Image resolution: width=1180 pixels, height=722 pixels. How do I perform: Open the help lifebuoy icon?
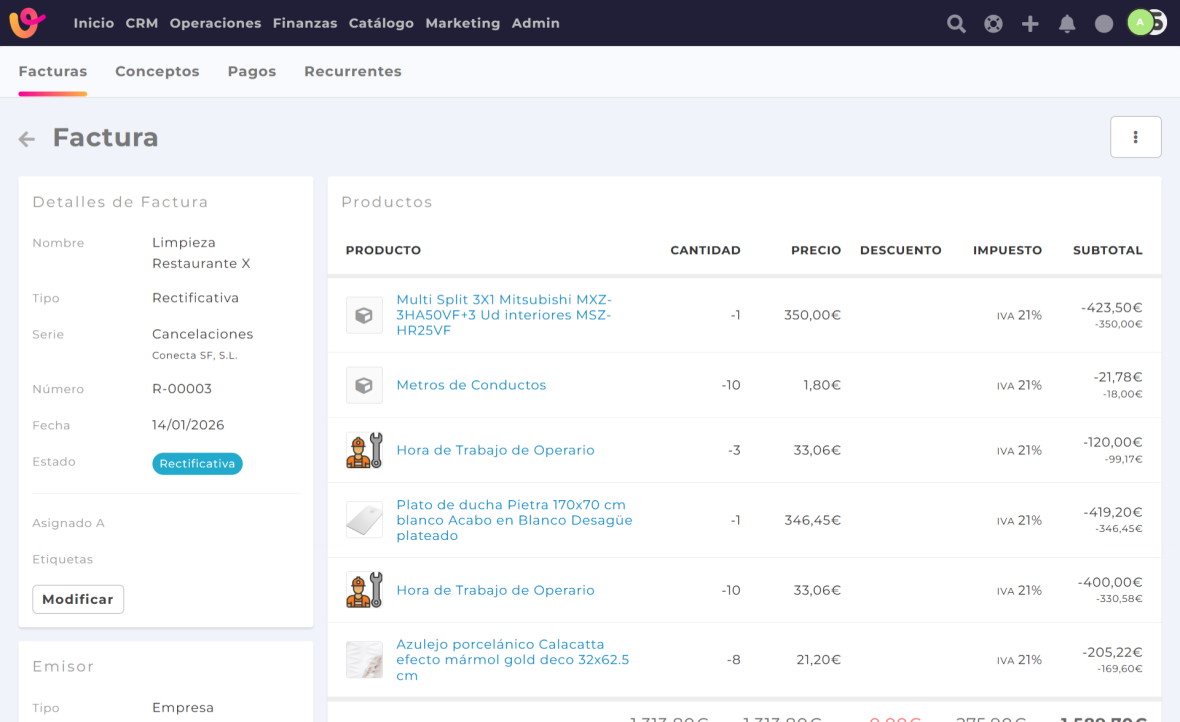point(993,24)
